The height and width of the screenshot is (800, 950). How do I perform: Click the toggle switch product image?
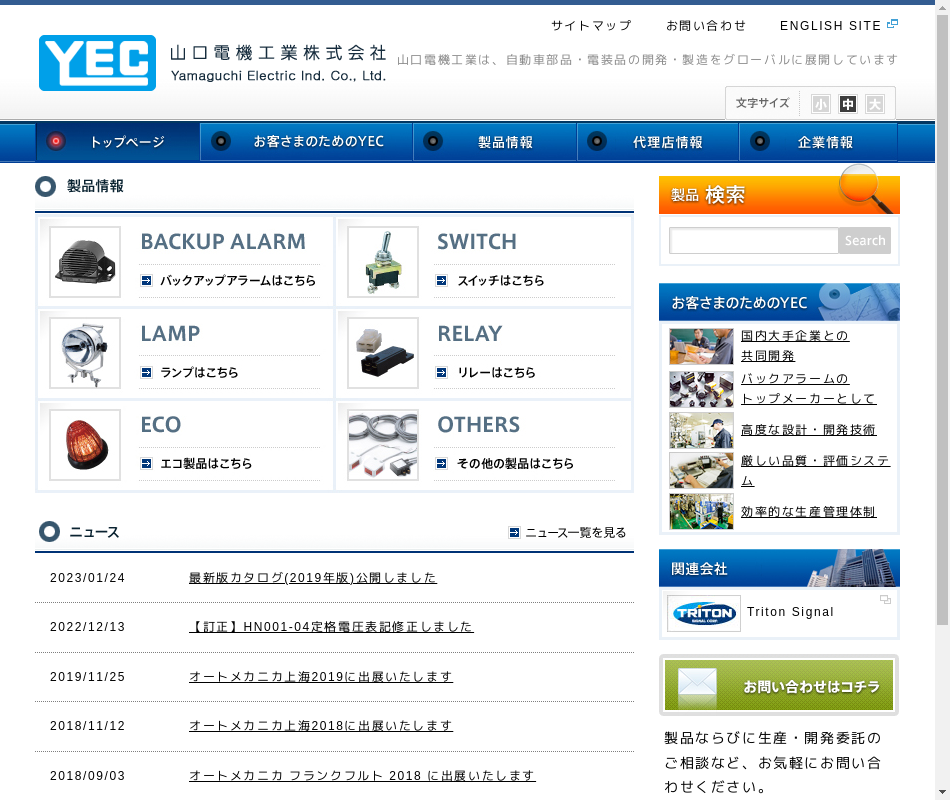tap(382, 262)
